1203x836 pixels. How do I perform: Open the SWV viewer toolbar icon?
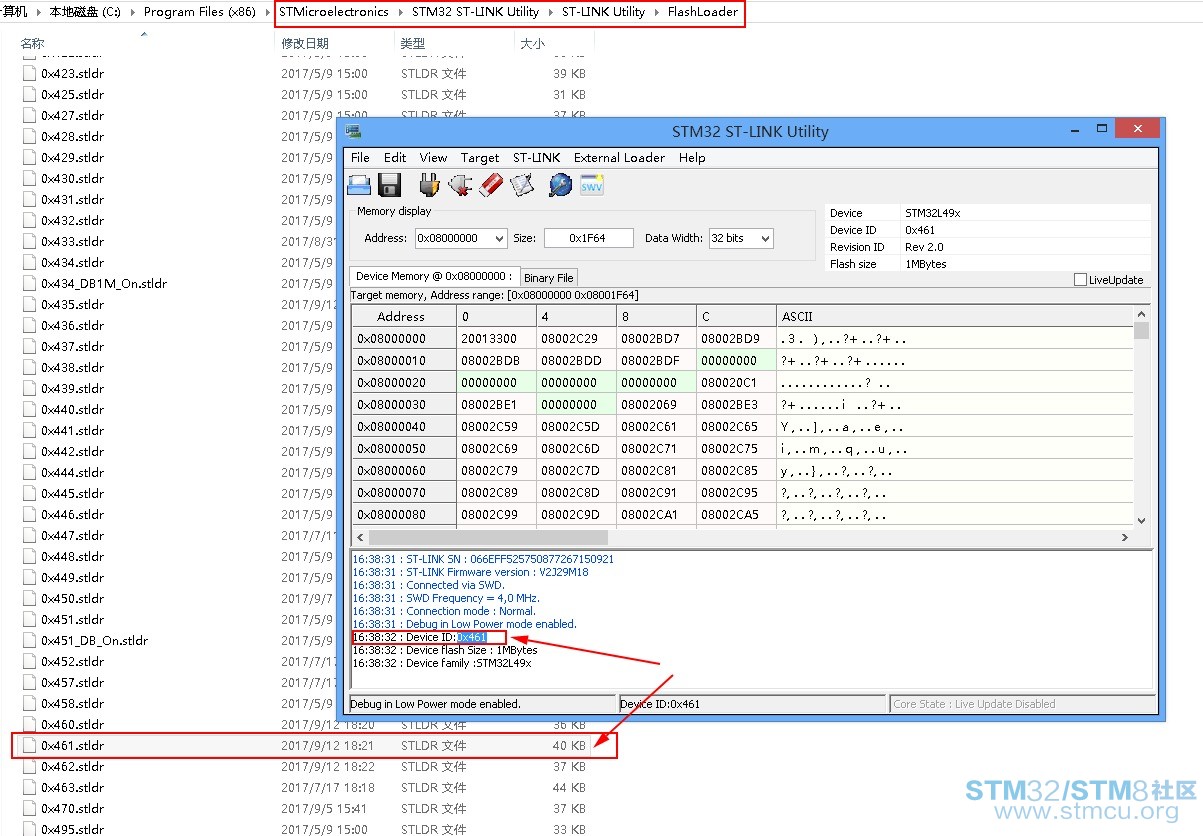coord(592,185)
